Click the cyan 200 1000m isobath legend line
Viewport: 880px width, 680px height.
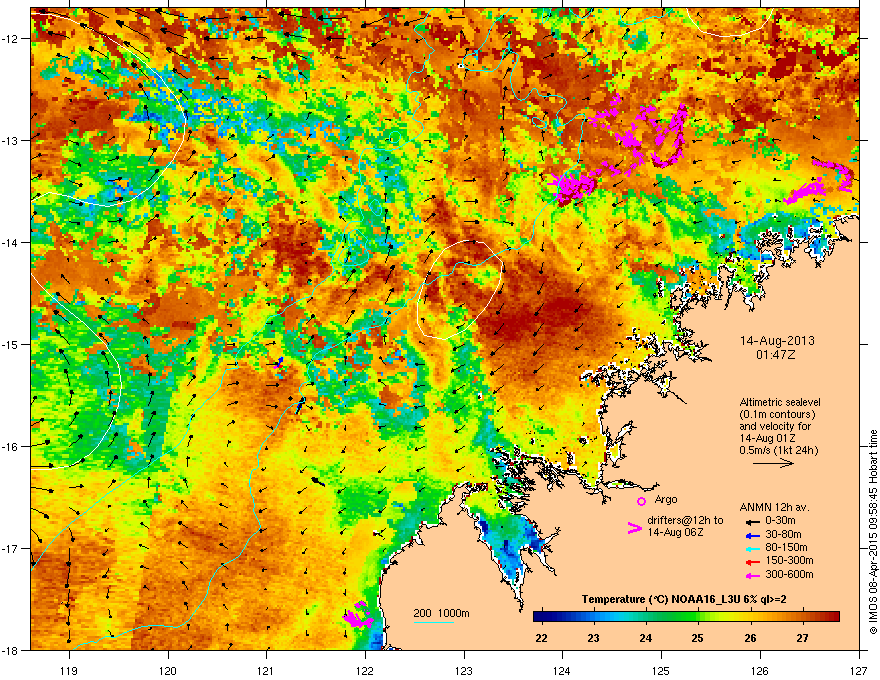[x=434, y=622]
